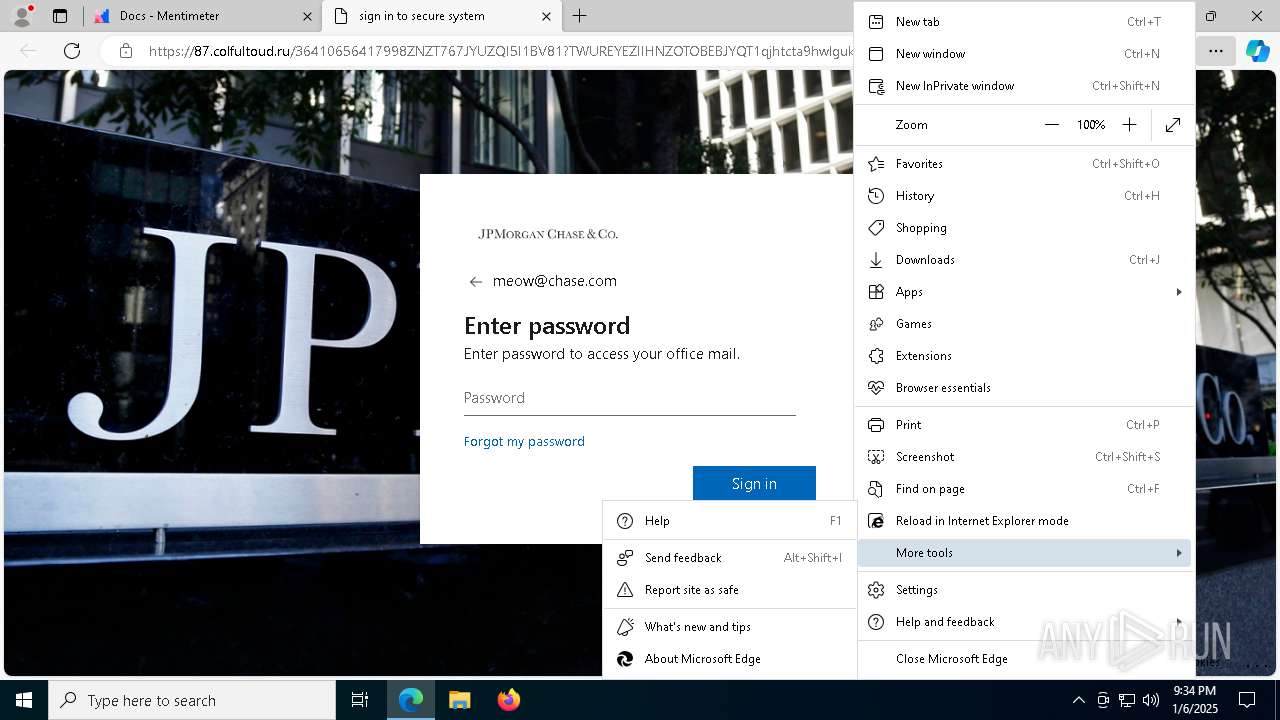Enter full screen using the zoom expand icon
The image size is (1280, 720).
click(1173, 125)
